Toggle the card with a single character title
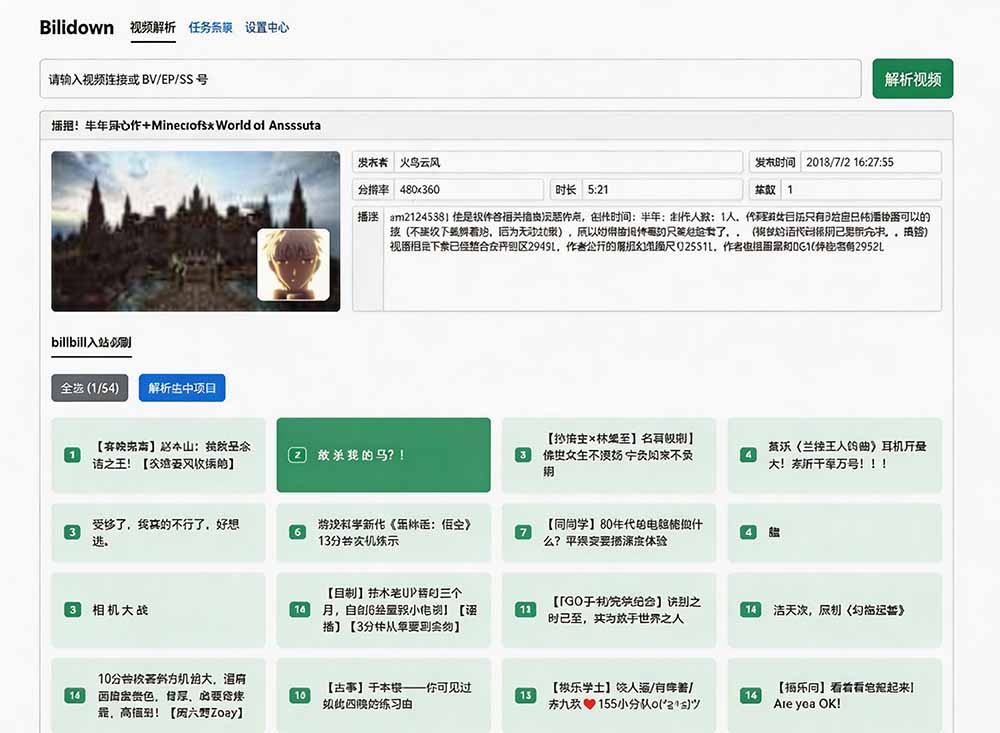The image size is (1000, 733). [834, 532]
